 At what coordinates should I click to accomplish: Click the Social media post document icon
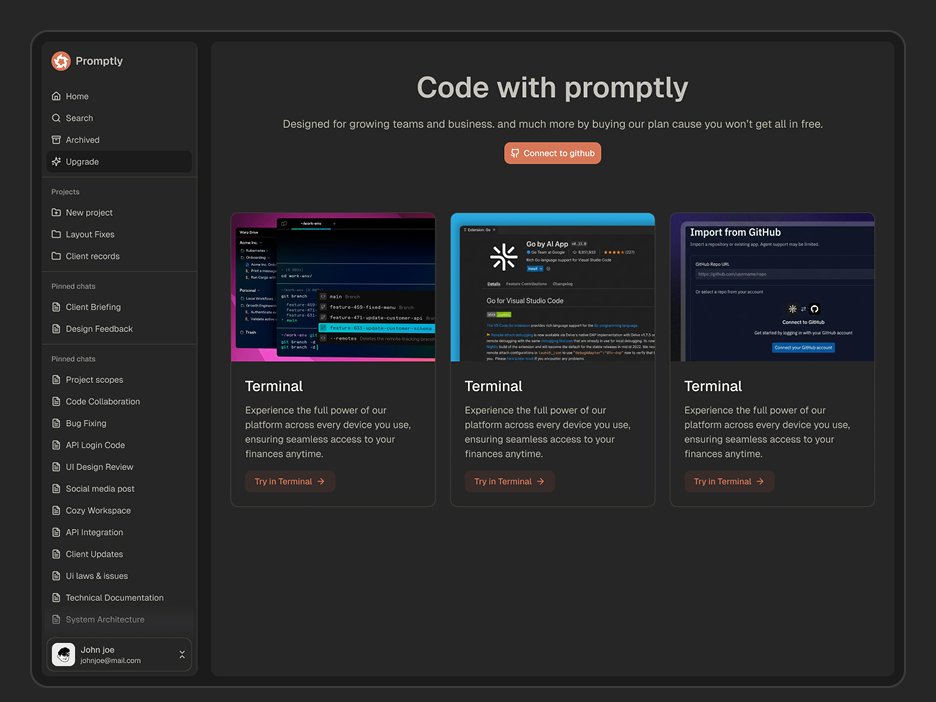(56, 489)
